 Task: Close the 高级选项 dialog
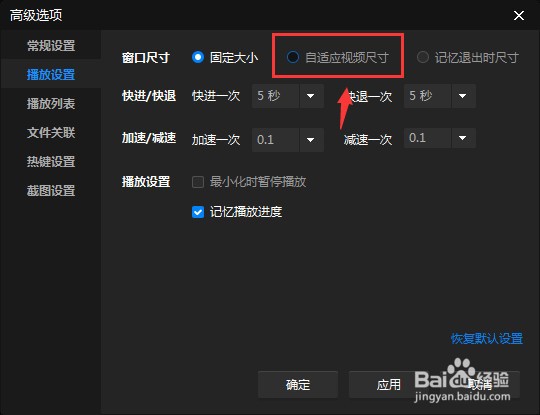tap(519, 15)
